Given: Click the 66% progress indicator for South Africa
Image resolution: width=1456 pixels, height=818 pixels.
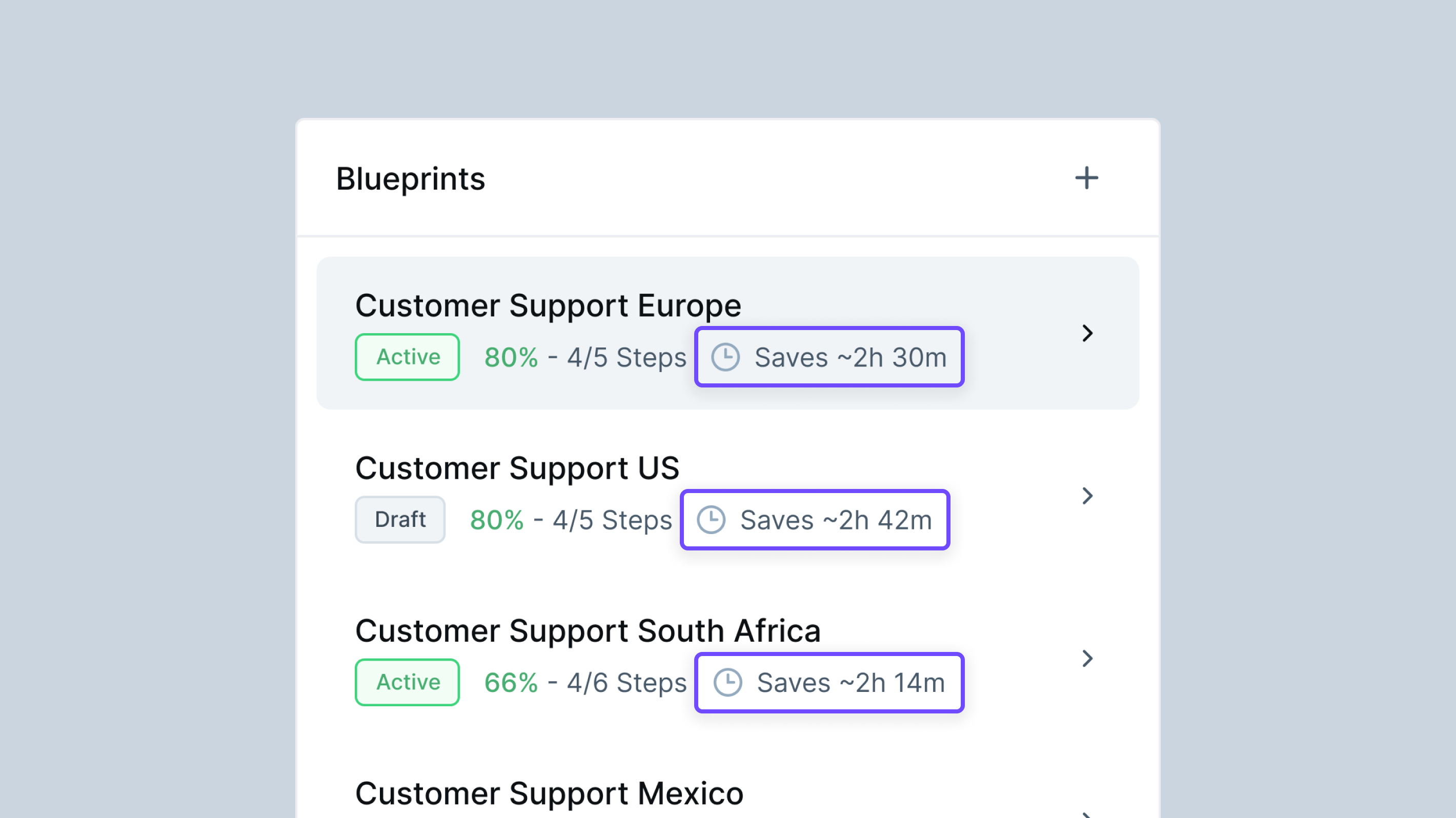Looking at the screenshot, I should click(511, 682).
